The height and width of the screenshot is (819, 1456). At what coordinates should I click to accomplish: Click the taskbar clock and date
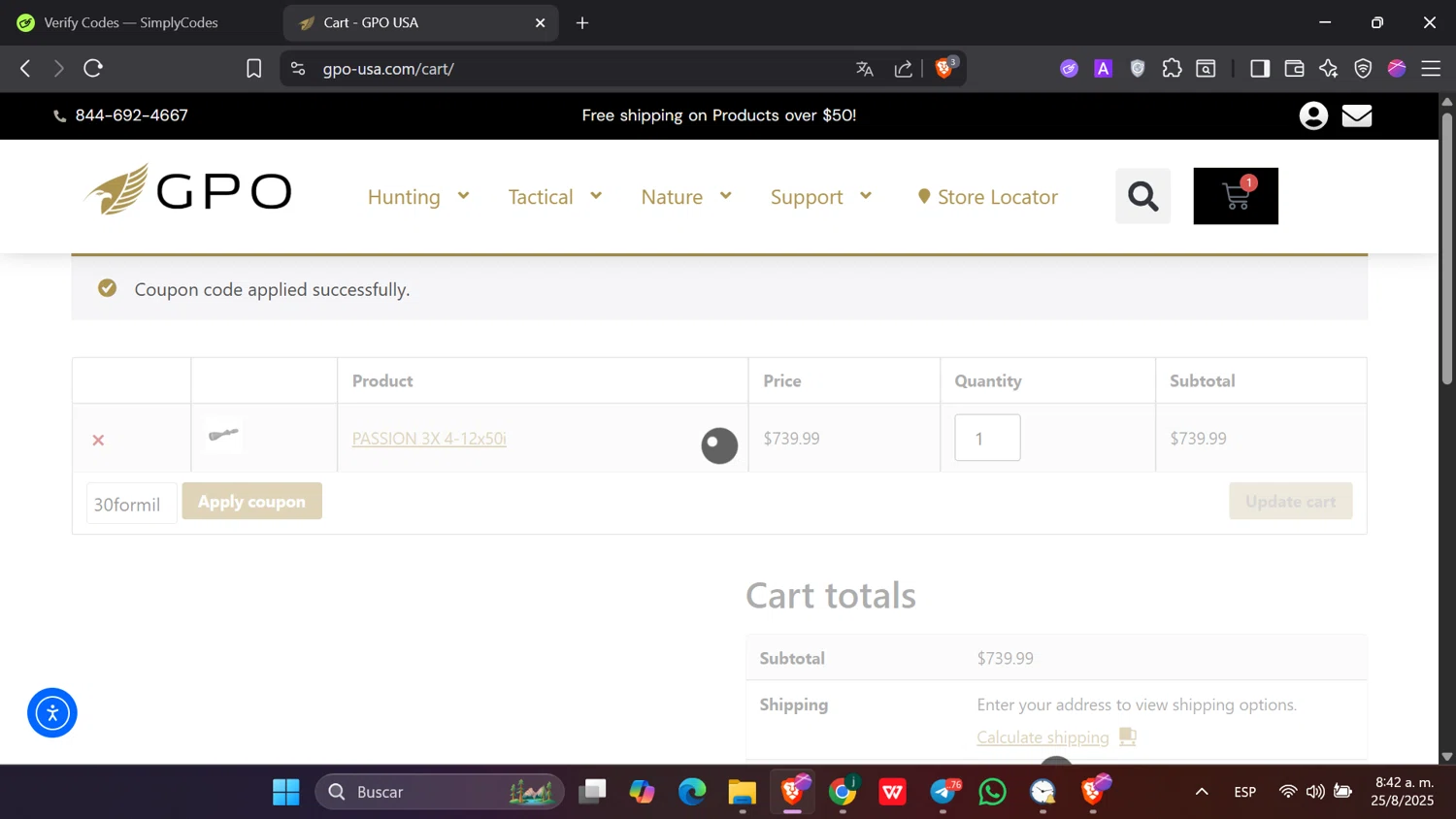pos(1403,792)
